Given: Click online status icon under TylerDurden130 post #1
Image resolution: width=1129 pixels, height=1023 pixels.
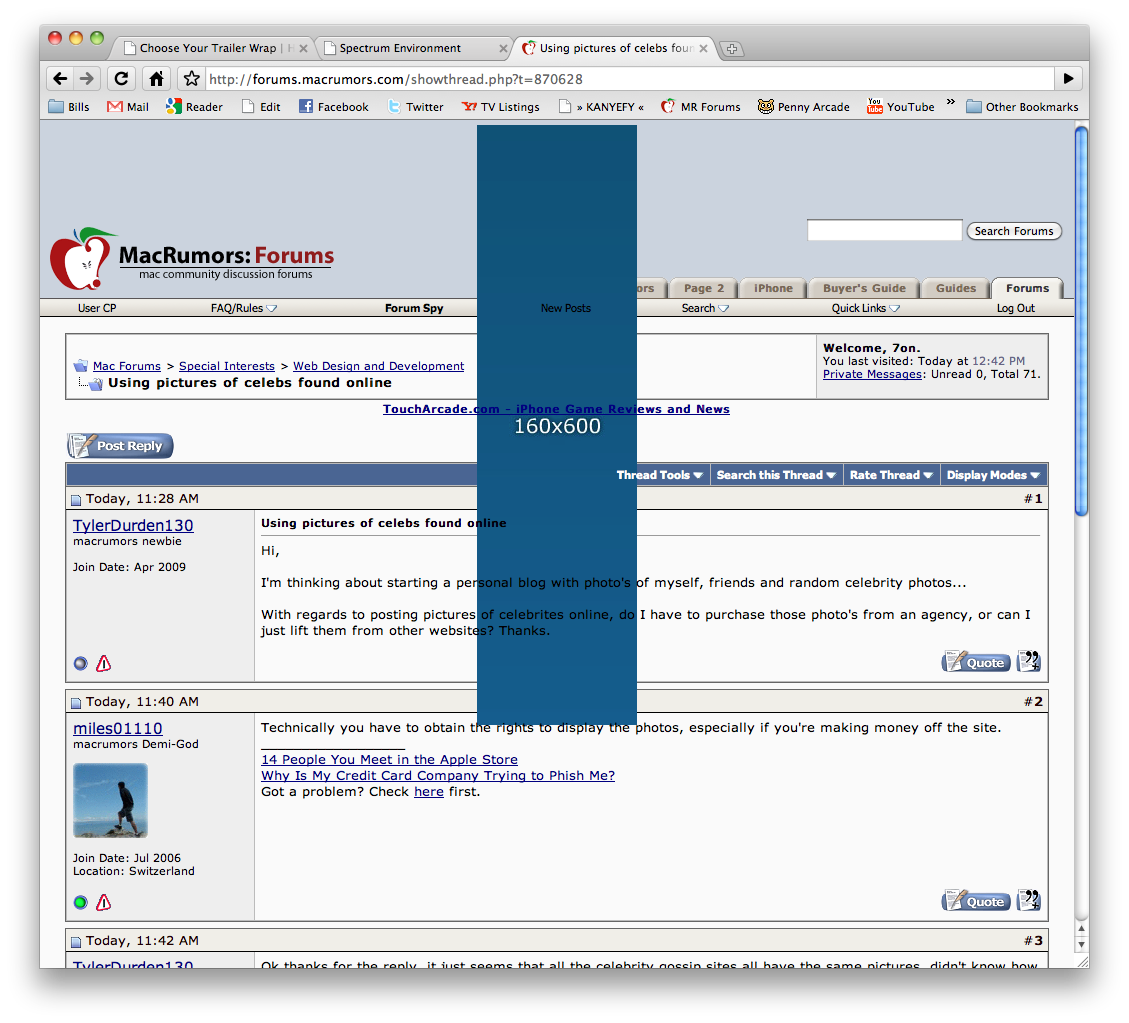Looking at the screenshot, I should pos(81,664).
